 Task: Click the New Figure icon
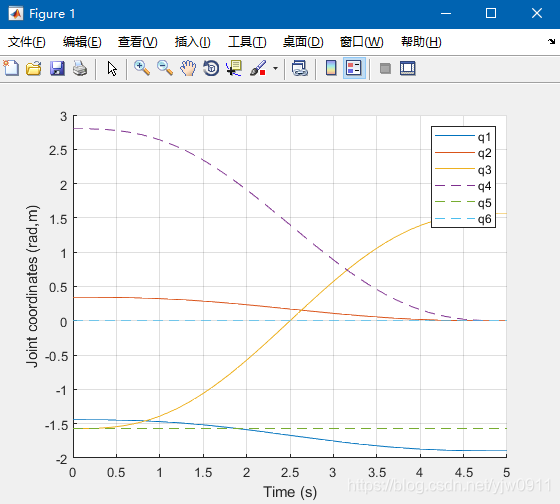[x=11, y=68]
